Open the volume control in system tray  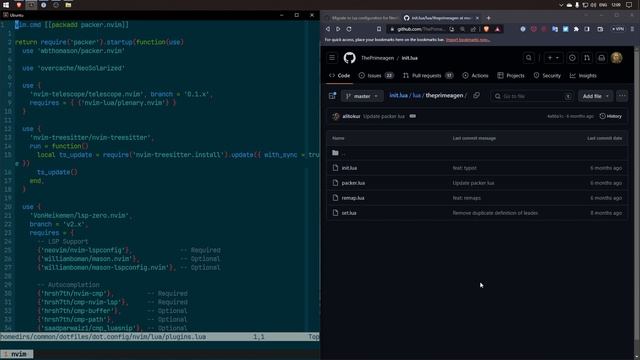pyautogui.click(x=593, y=5)
